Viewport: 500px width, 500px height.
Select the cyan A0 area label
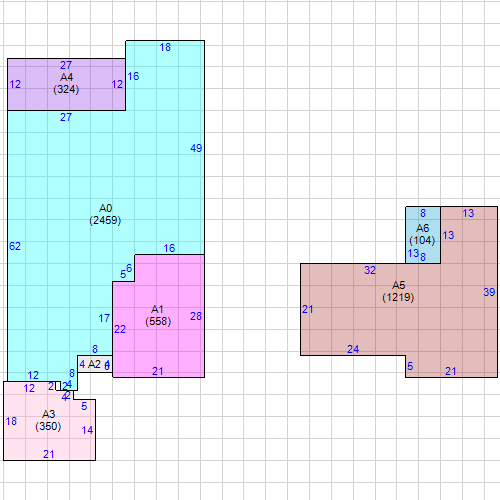tap(105, 208)
